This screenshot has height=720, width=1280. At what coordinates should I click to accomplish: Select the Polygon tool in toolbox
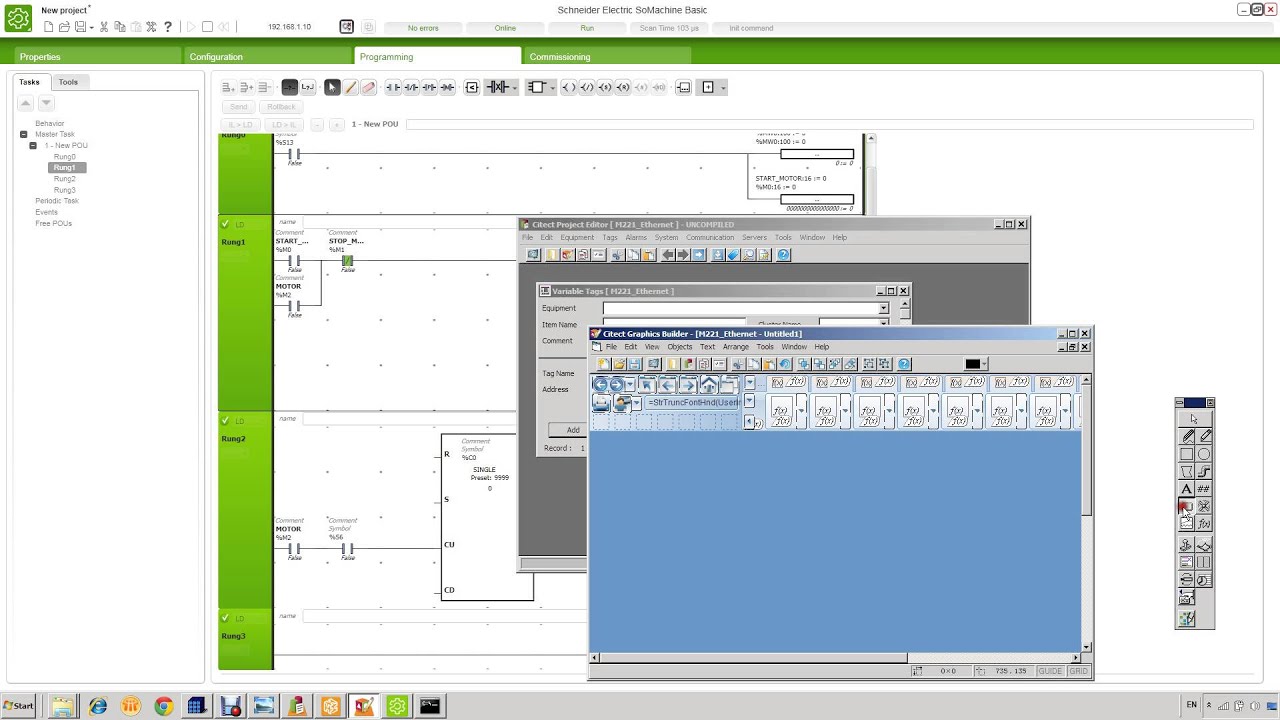(x=1187, y=471)
